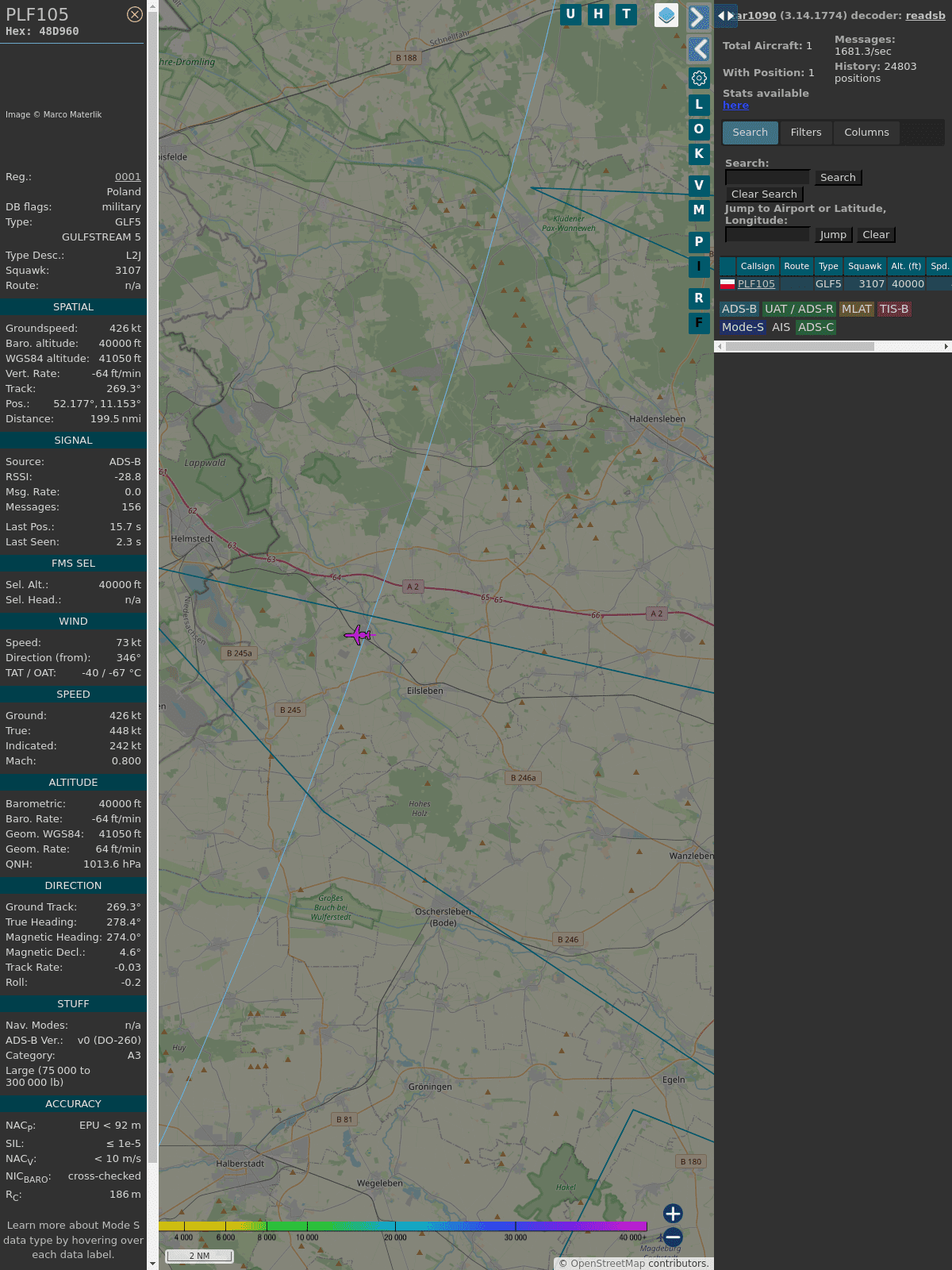
Task: Click the table horizontal scrollbar
Action: pyautogui.click(x=800, y=346)
